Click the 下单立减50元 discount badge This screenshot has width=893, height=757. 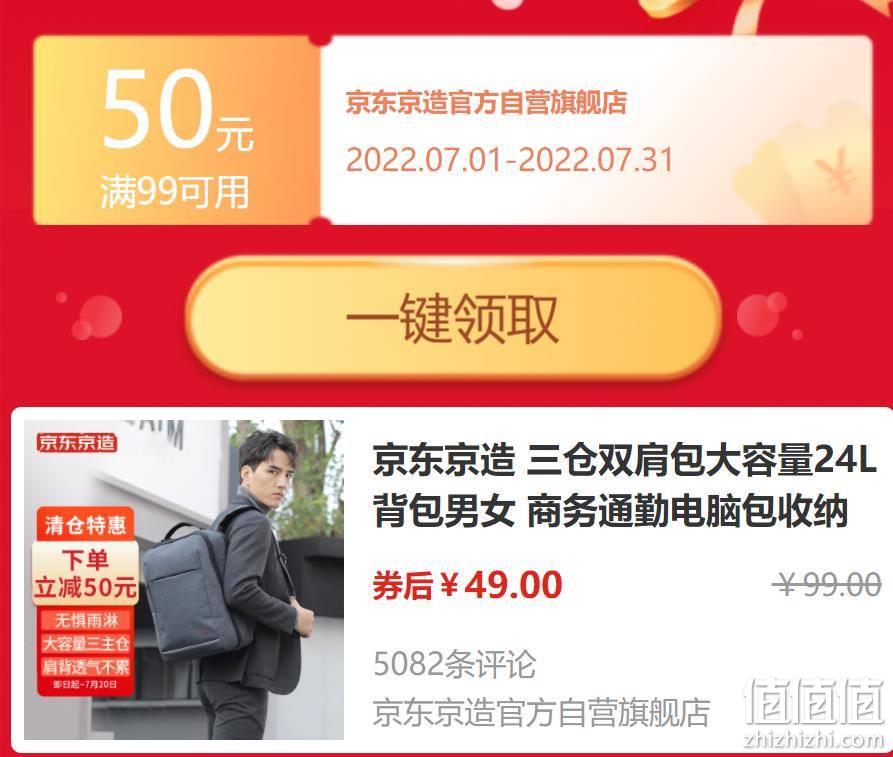pyautogui.click(x=85, y=574)
